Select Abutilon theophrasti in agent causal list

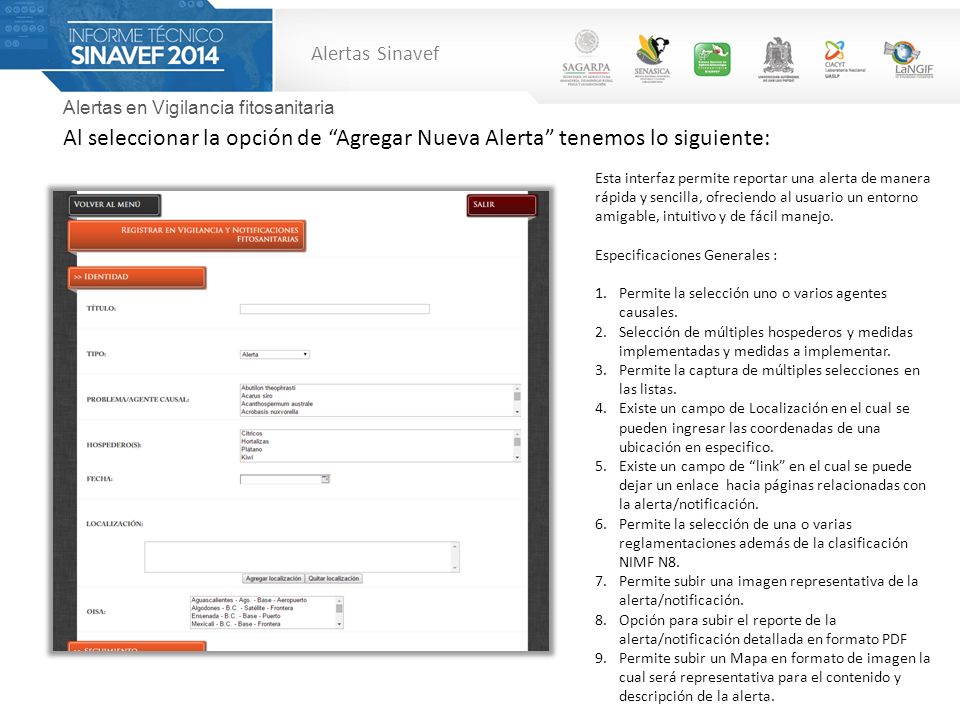(268, 388)
